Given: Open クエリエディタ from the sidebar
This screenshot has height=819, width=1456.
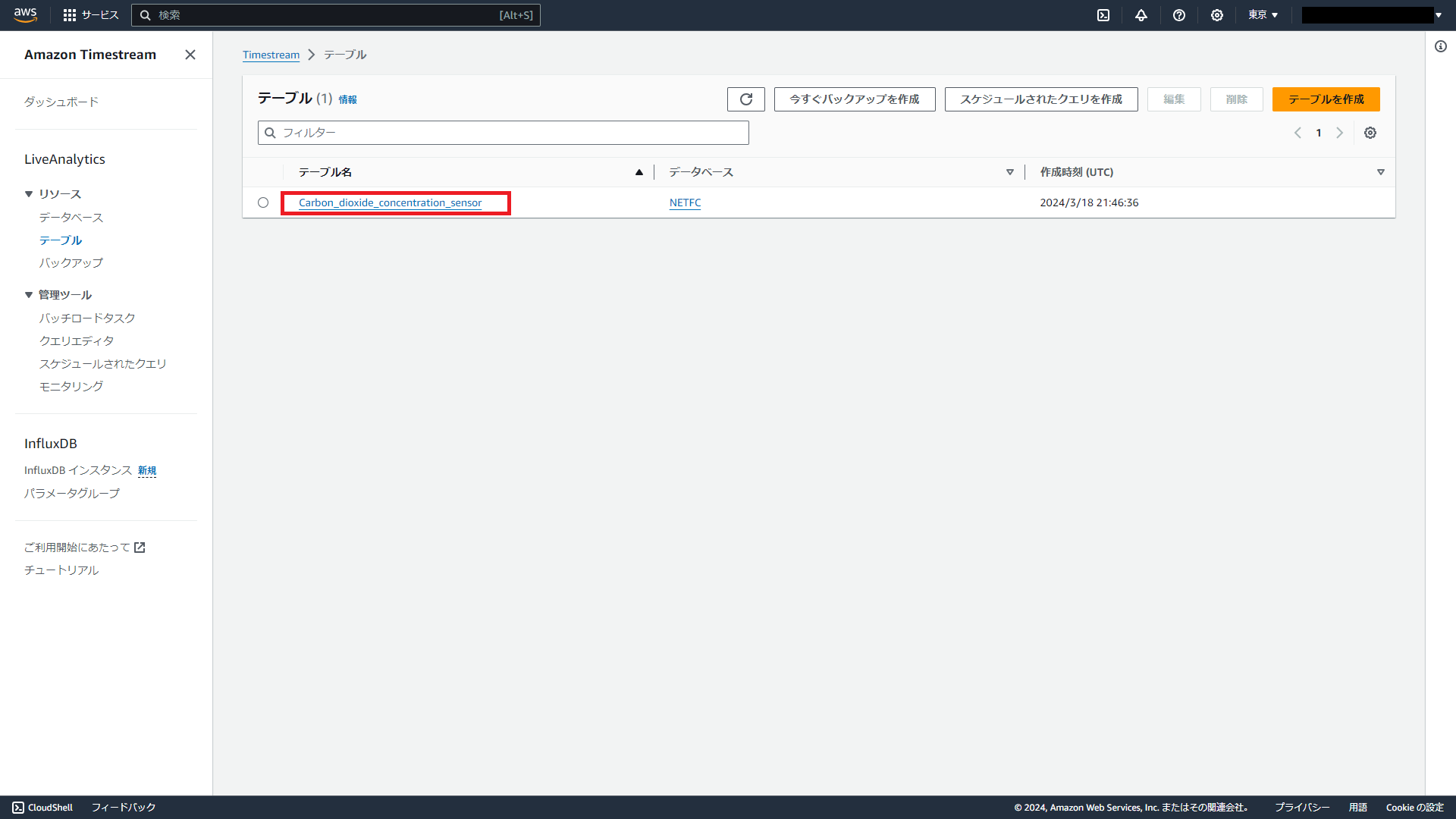Looking at the screenshot, I should pyautogui.click(x=76, y=340).
